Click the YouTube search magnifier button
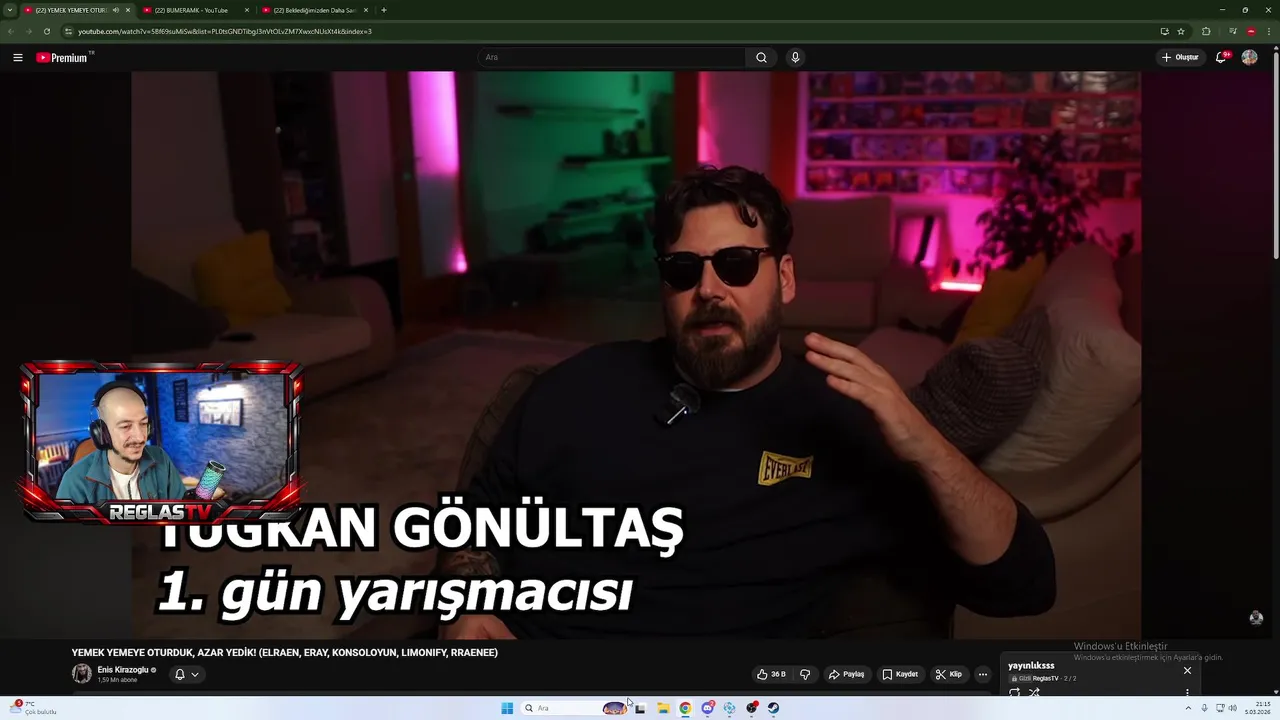 pyautogui.click(x=761, y=57)
